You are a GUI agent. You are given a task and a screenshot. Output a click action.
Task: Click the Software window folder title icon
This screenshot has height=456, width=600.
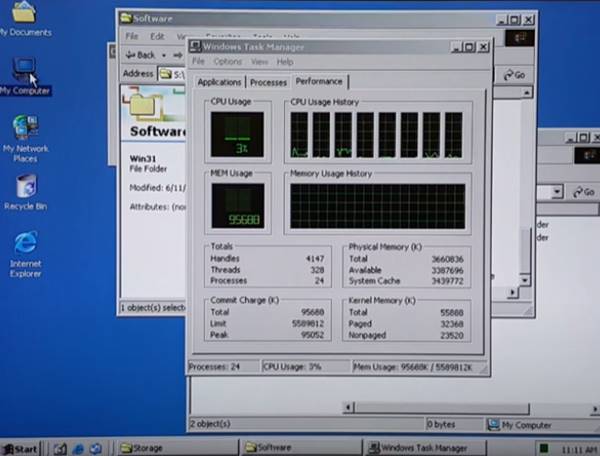pos(125,18)
